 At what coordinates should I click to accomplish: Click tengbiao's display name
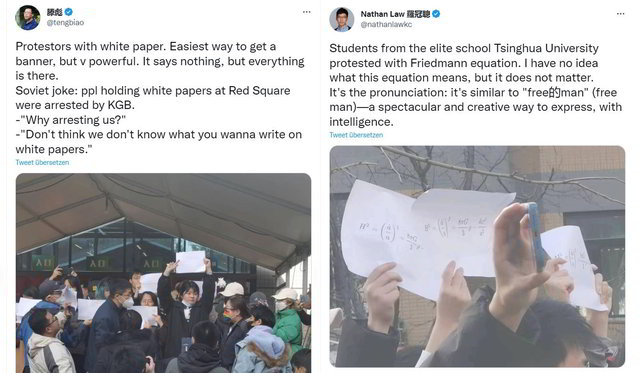coord(54,12)
